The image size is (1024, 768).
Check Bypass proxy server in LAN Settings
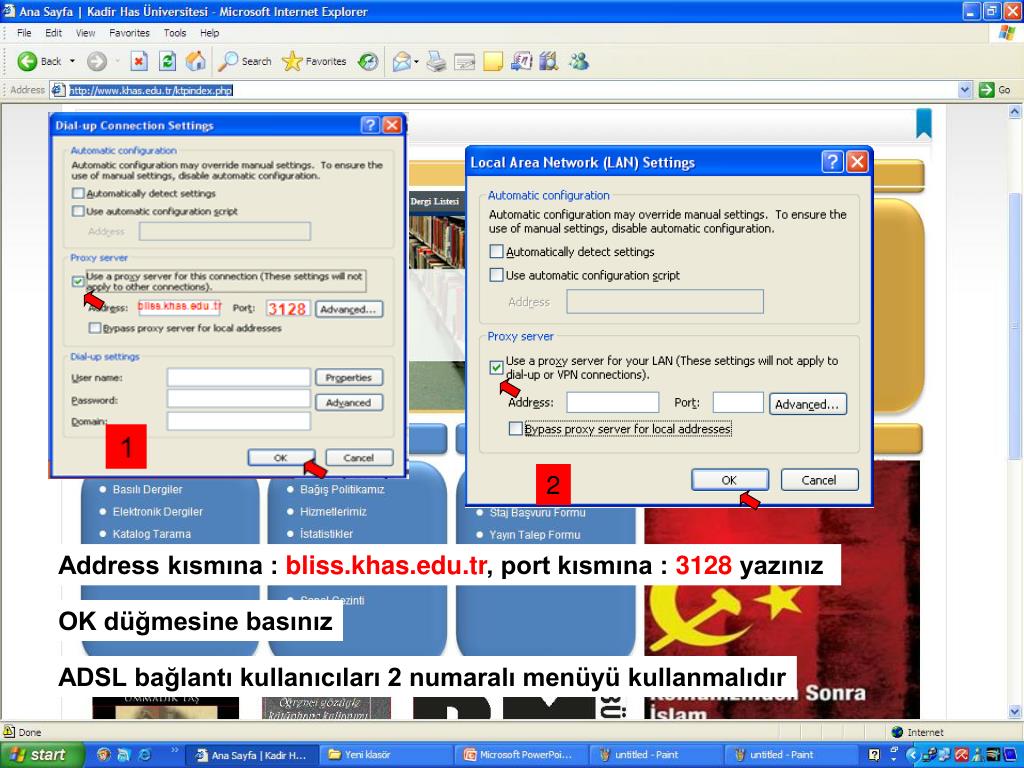515,428
